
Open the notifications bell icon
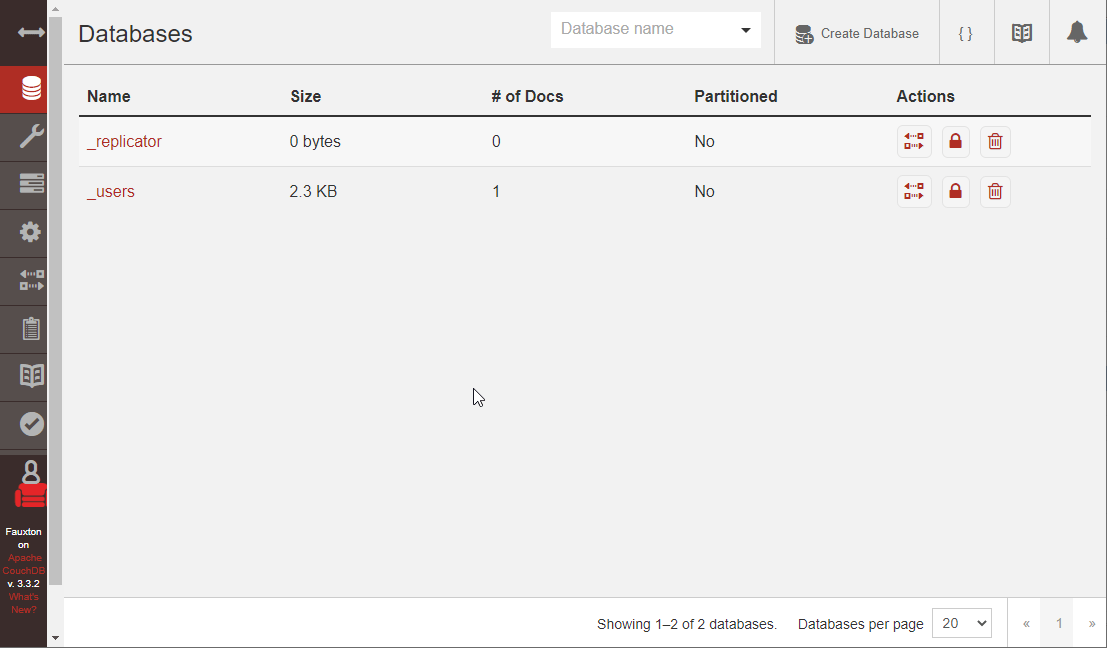1077,32
